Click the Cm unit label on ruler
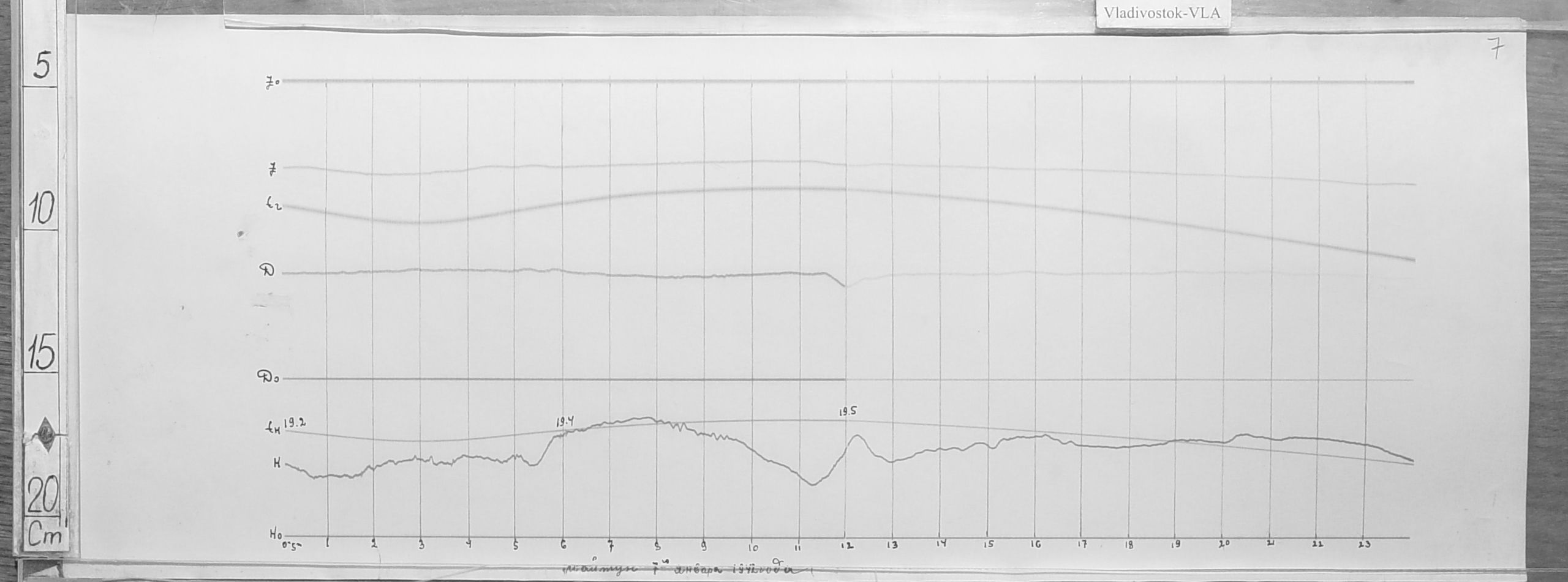 pyautogui.click(x=46, y=537)
